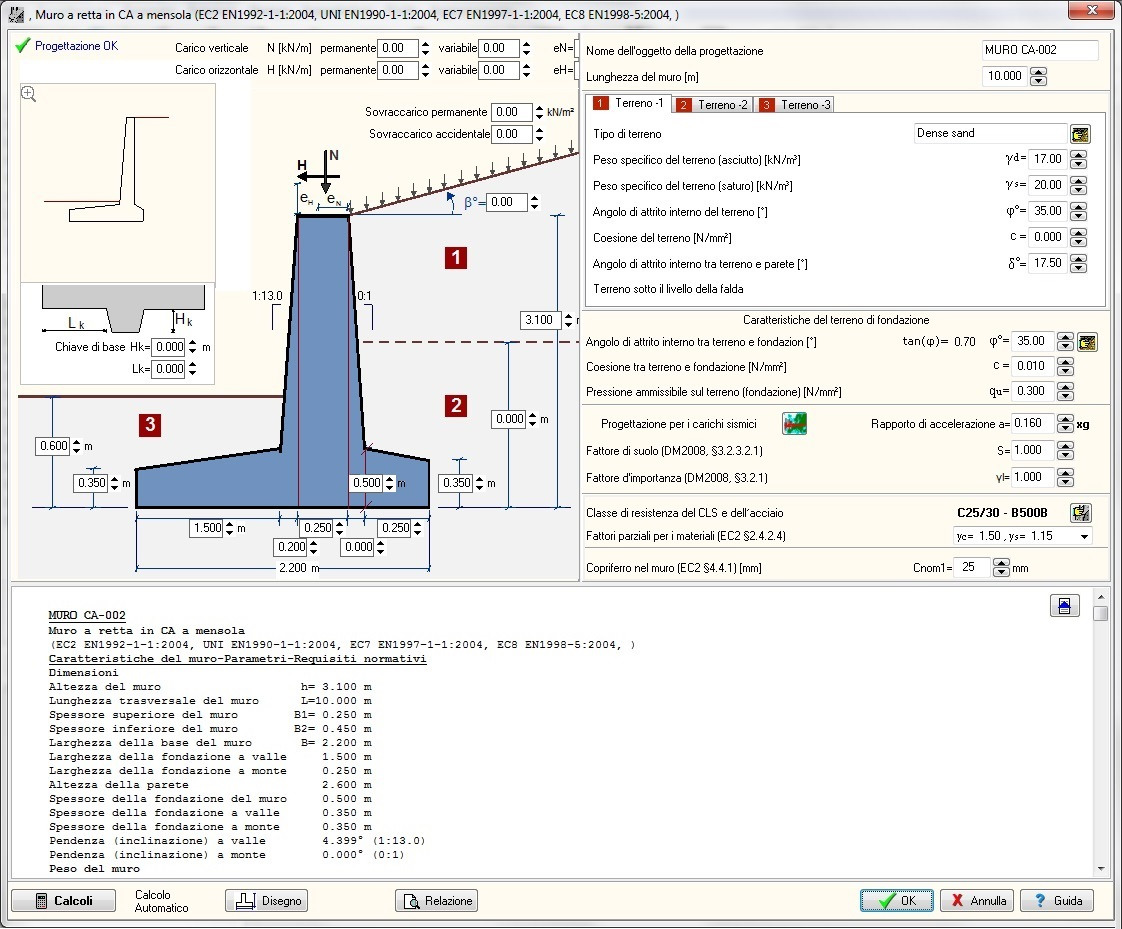Run the Calcoli calculation button
Image resolution: width=1122 pixels, height=929 pixels.
tap(64, 900)
